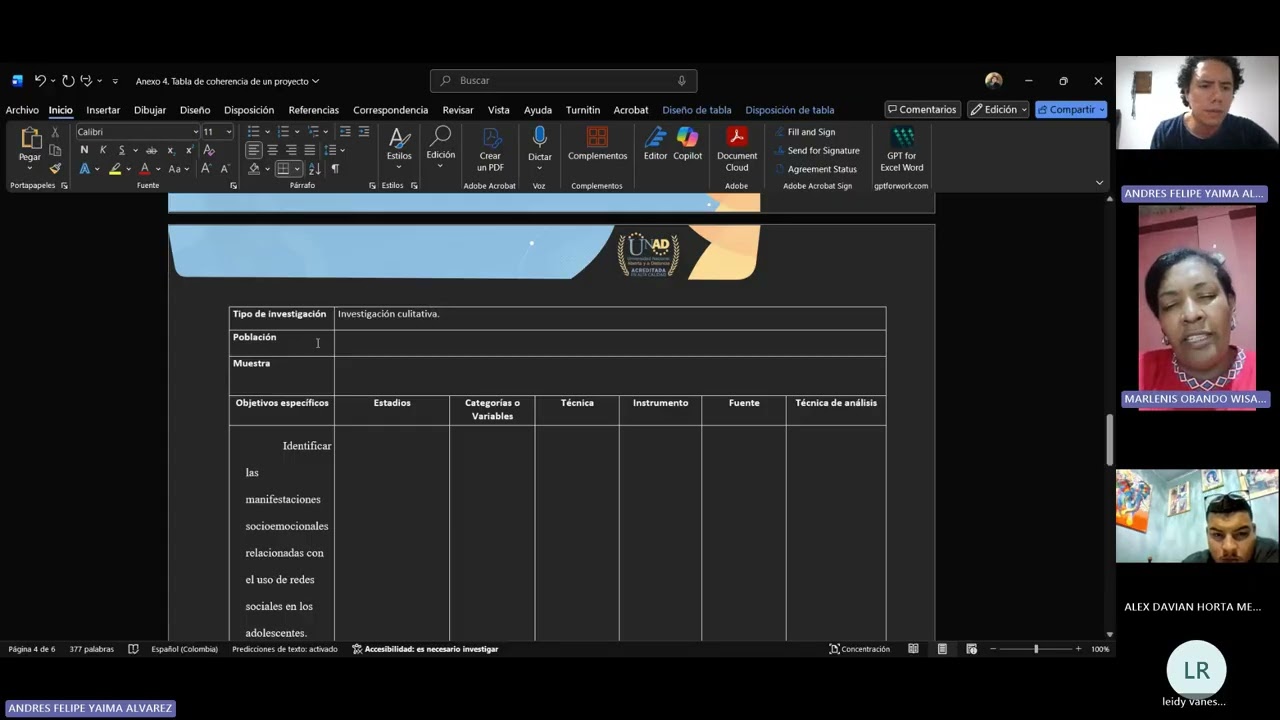Click Send for Signature
Image resolution: width=1280 pixels, height=720 pixels.
pyautogui.click(x=816, y=151)
